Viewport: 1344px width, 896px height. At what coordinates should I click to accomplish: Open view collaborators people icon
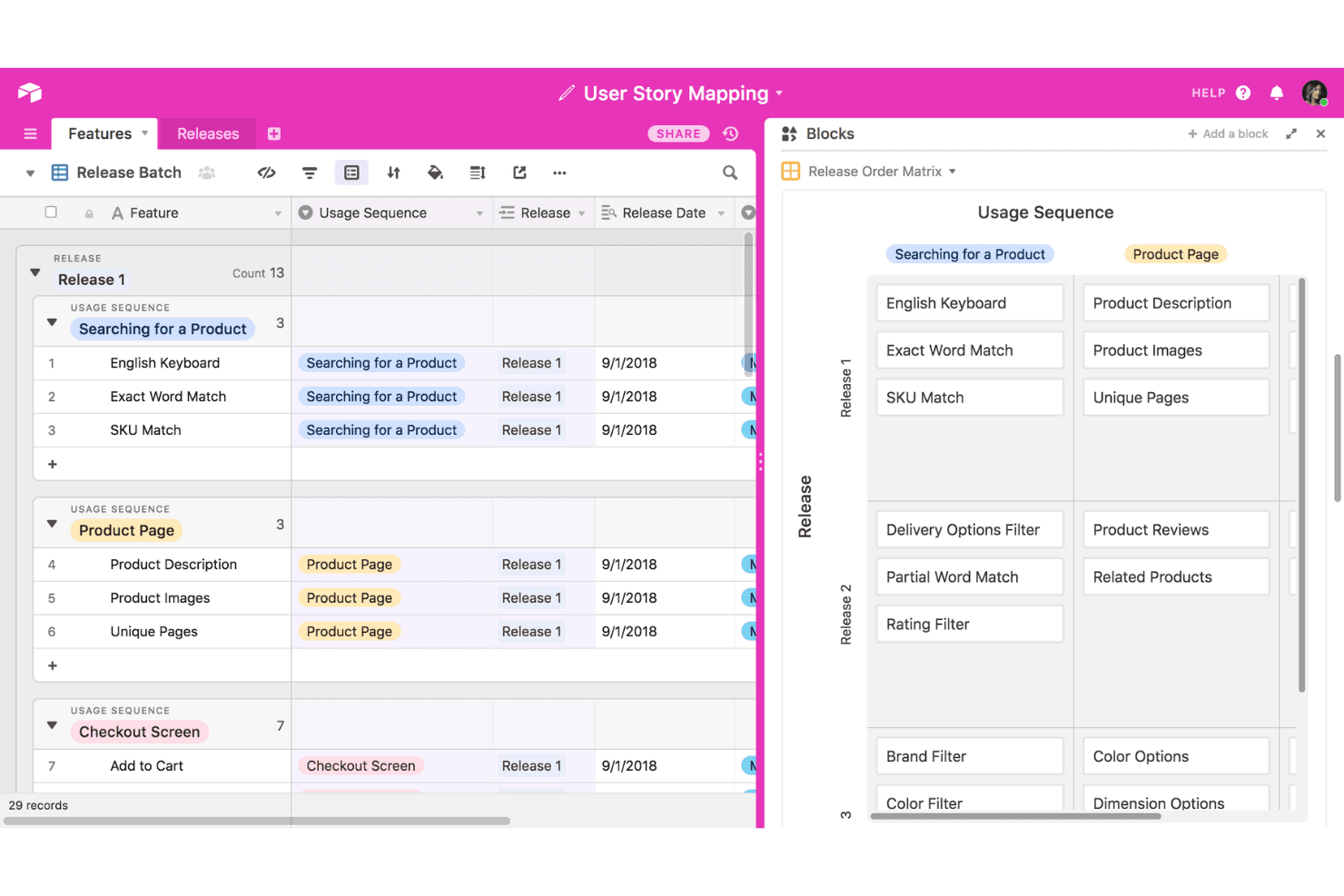point(207,172)
